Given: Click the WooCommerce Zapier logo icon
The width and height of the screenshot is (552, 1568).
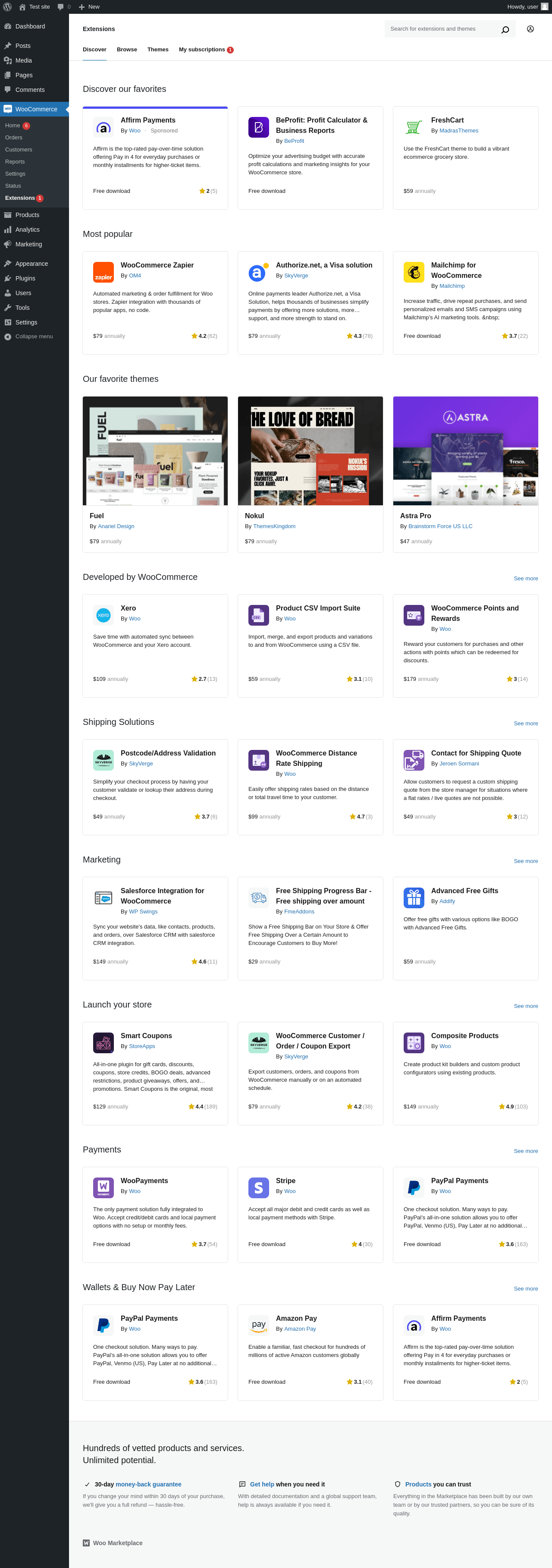Looking at the screenshot, I should (103, 272).
